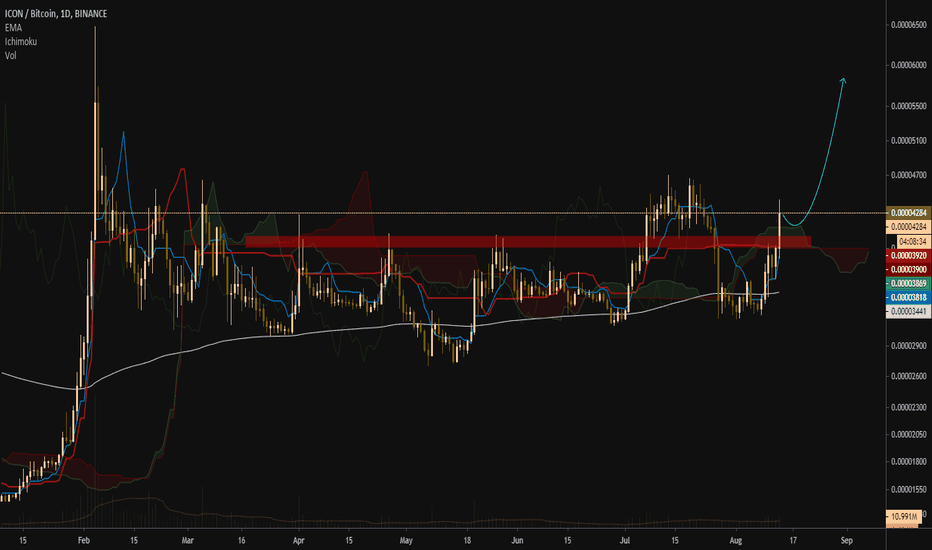Viewport: 932px width, 550px height.
Task: Click the Mar label on time axis
Action: 188,540
